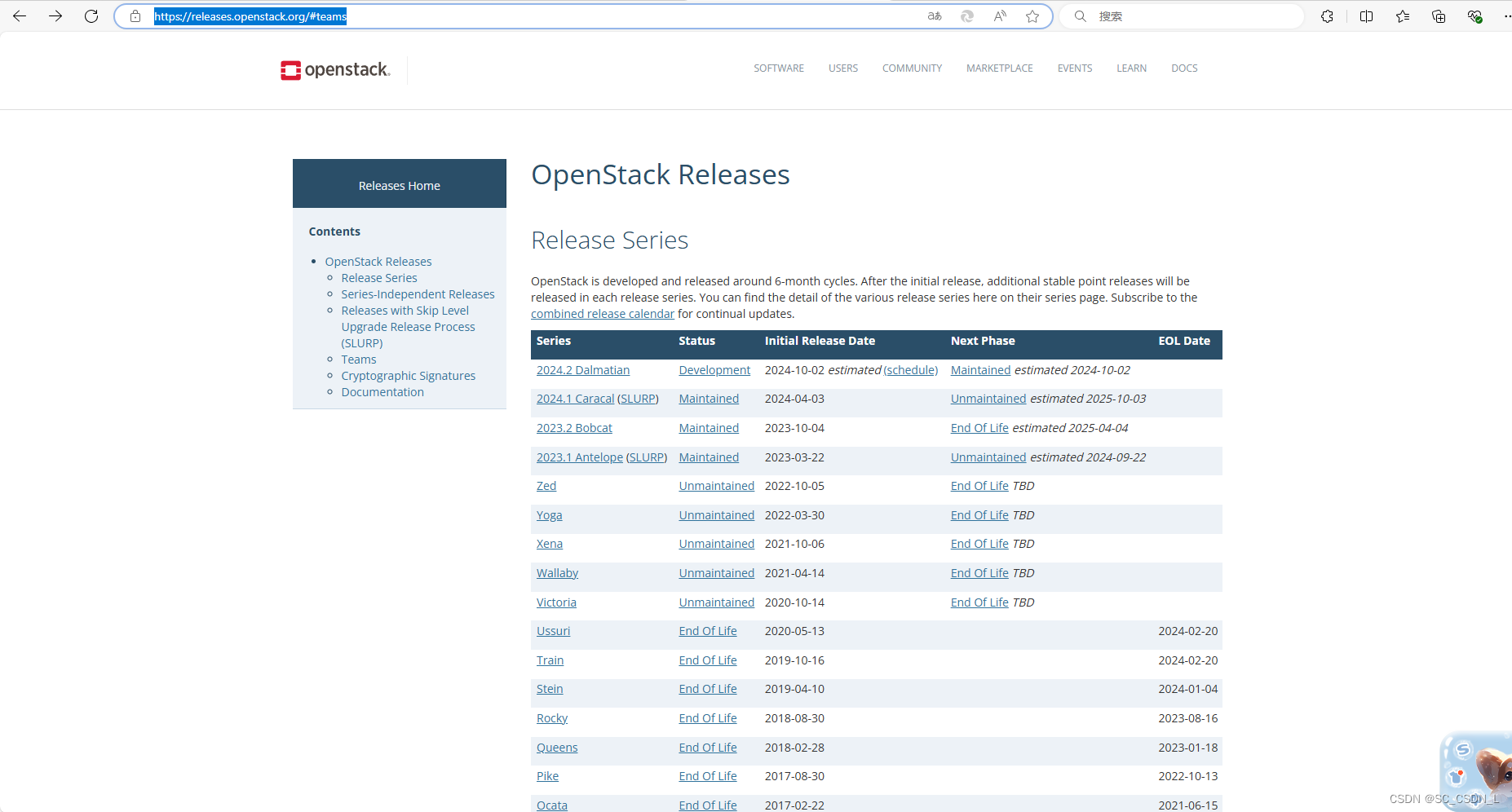Reload the page with refresh icon
The width and height of the screenshot is (1512, 812).
point(91,16)
